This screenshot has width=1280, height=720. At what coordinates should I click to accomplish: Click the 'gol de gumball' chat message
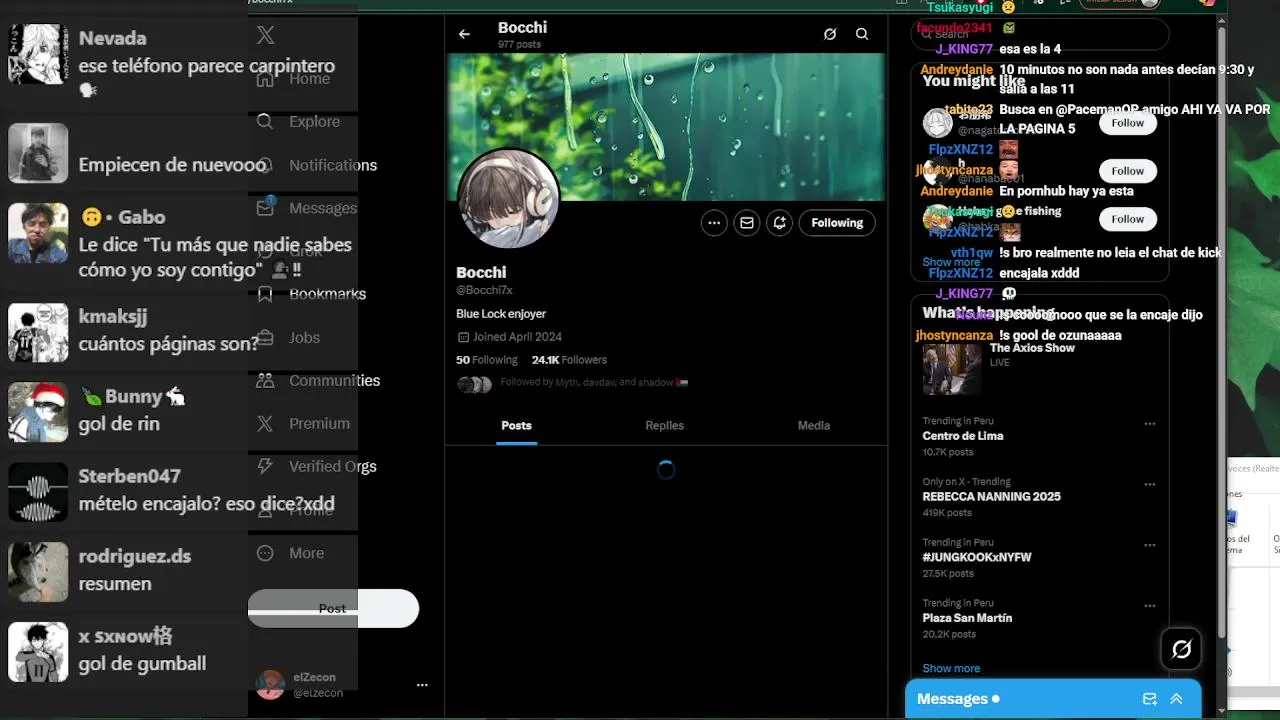[x=142, y=664]
